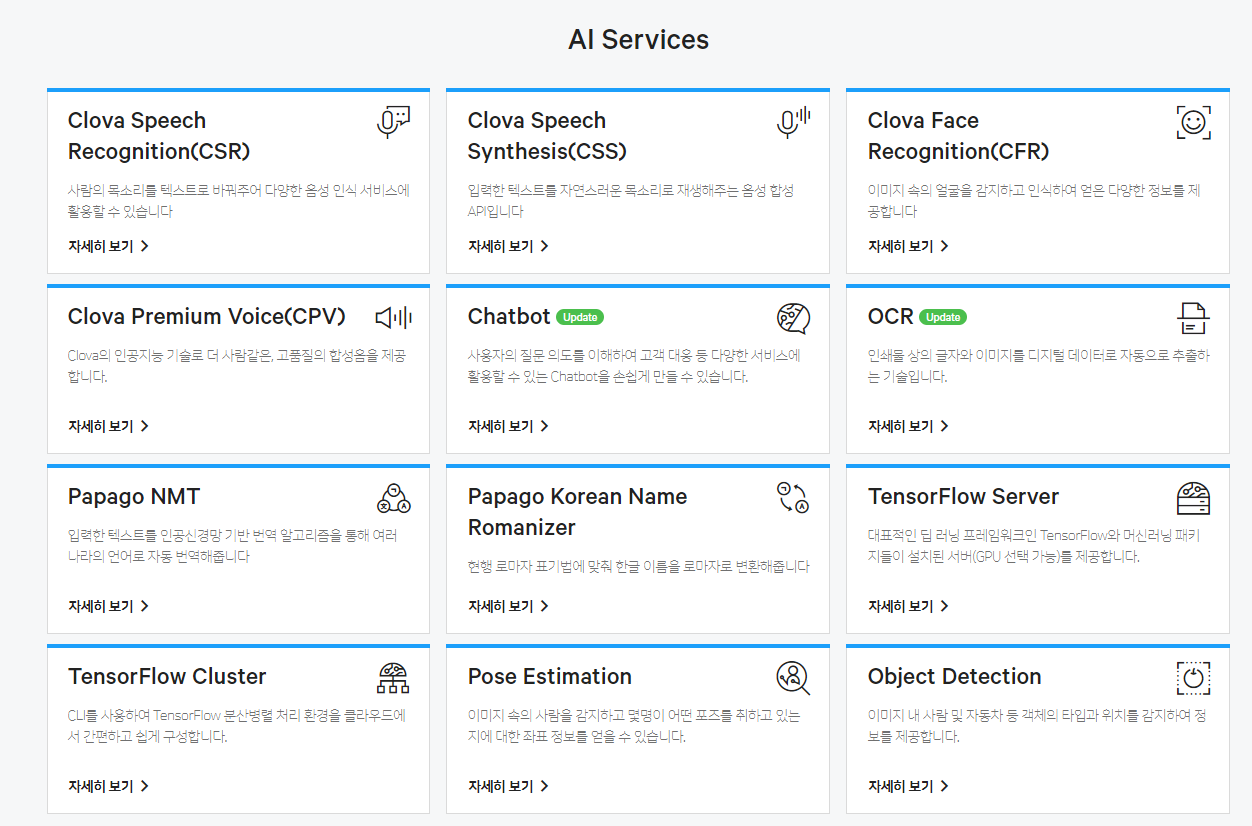Click the AI Services page heading
Image resolution: width=1252 pixels, height=826 pixels.
(639, 40)
